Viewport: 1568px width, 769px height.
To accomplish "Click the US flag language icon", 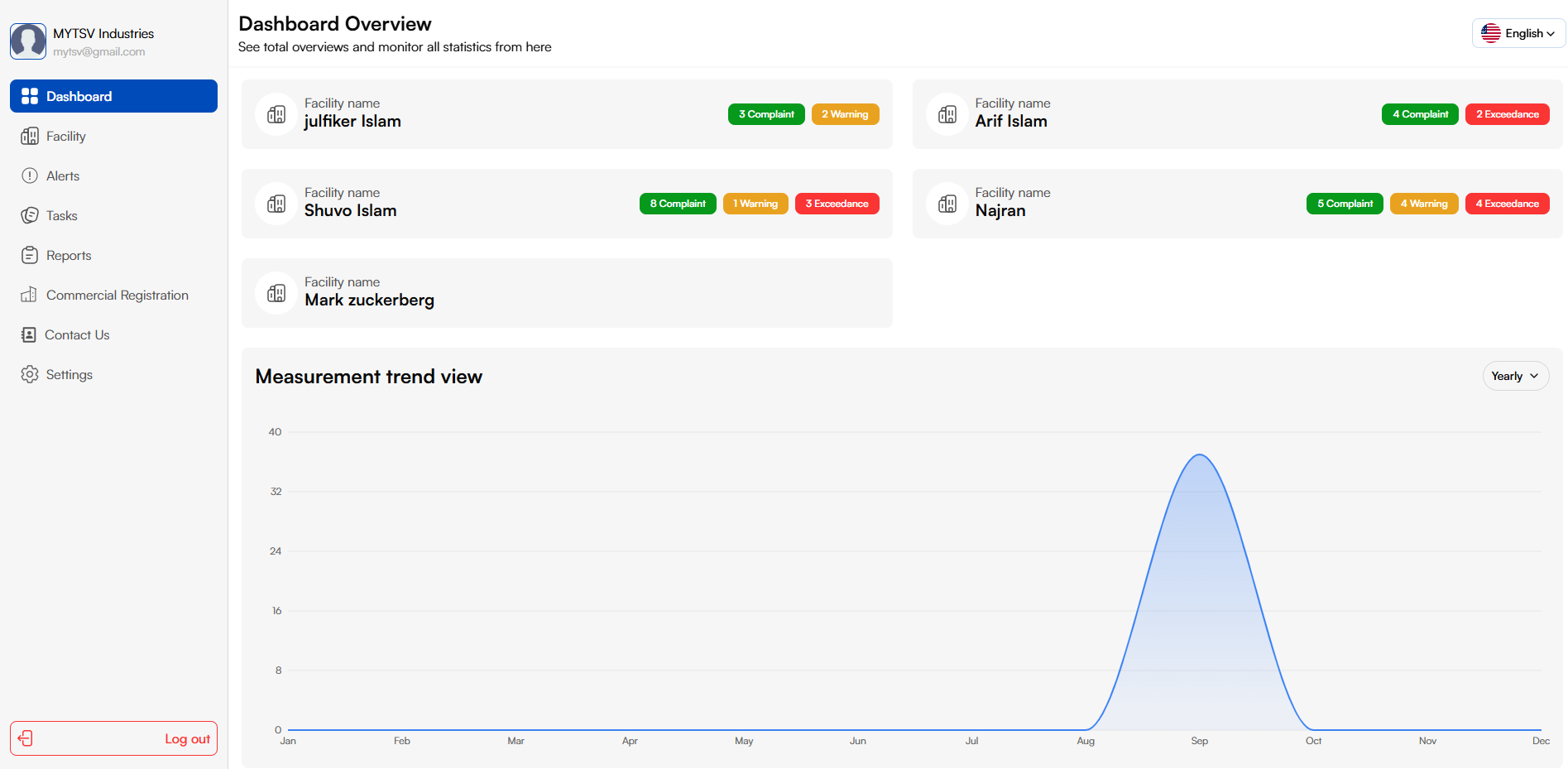I will (x=1491, y=33).
